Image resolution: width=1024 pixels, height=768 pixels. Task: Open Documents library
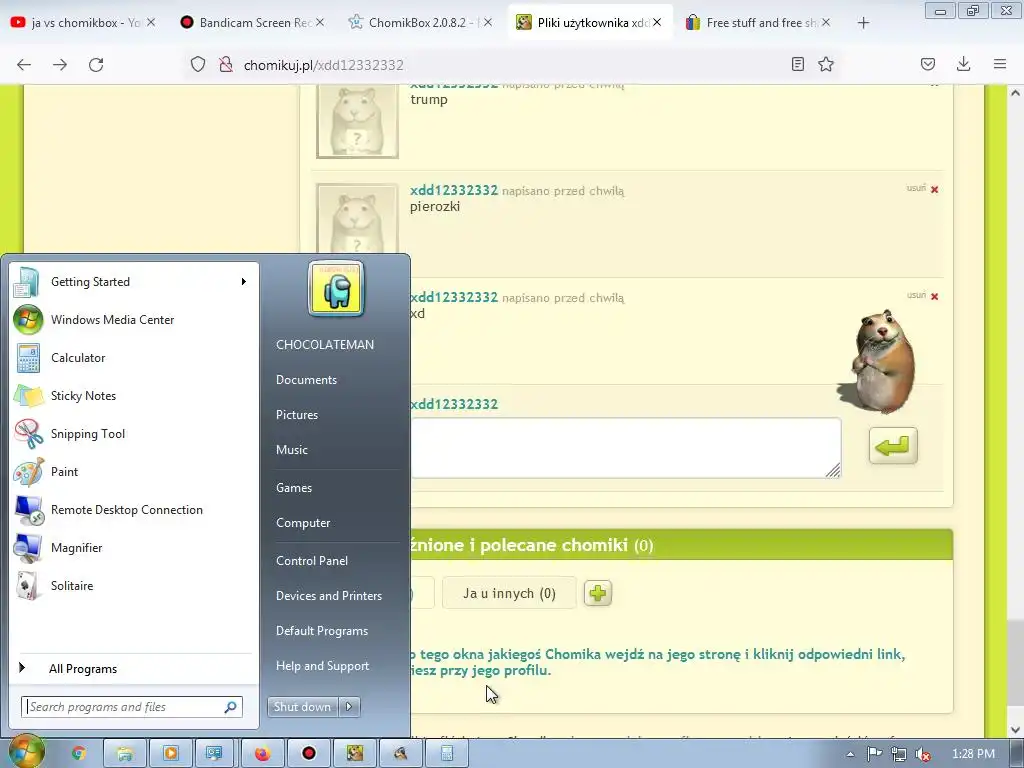tap(306, 379)
